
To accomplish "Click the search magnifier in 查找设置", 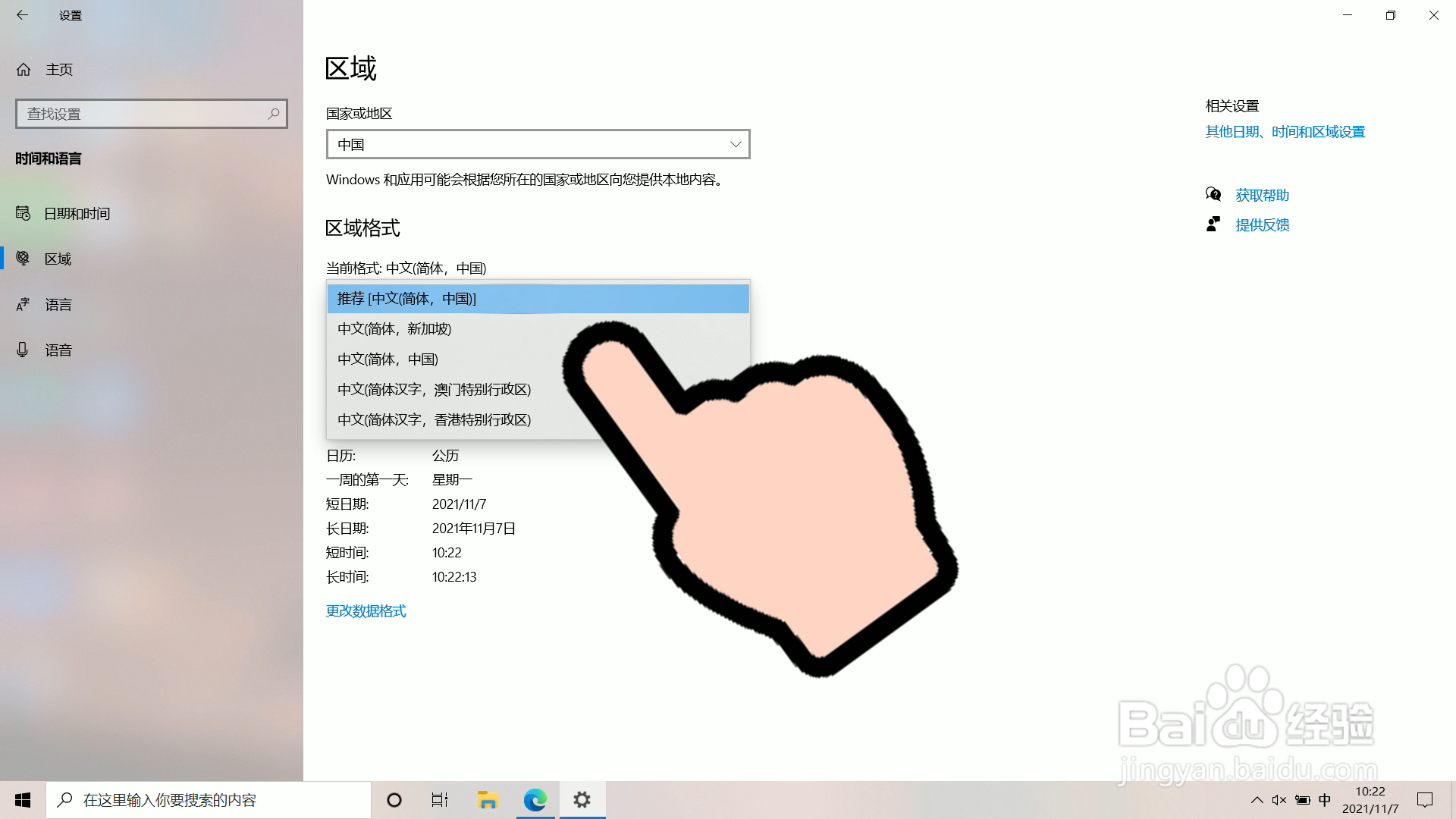I will (x=274, y=114).
